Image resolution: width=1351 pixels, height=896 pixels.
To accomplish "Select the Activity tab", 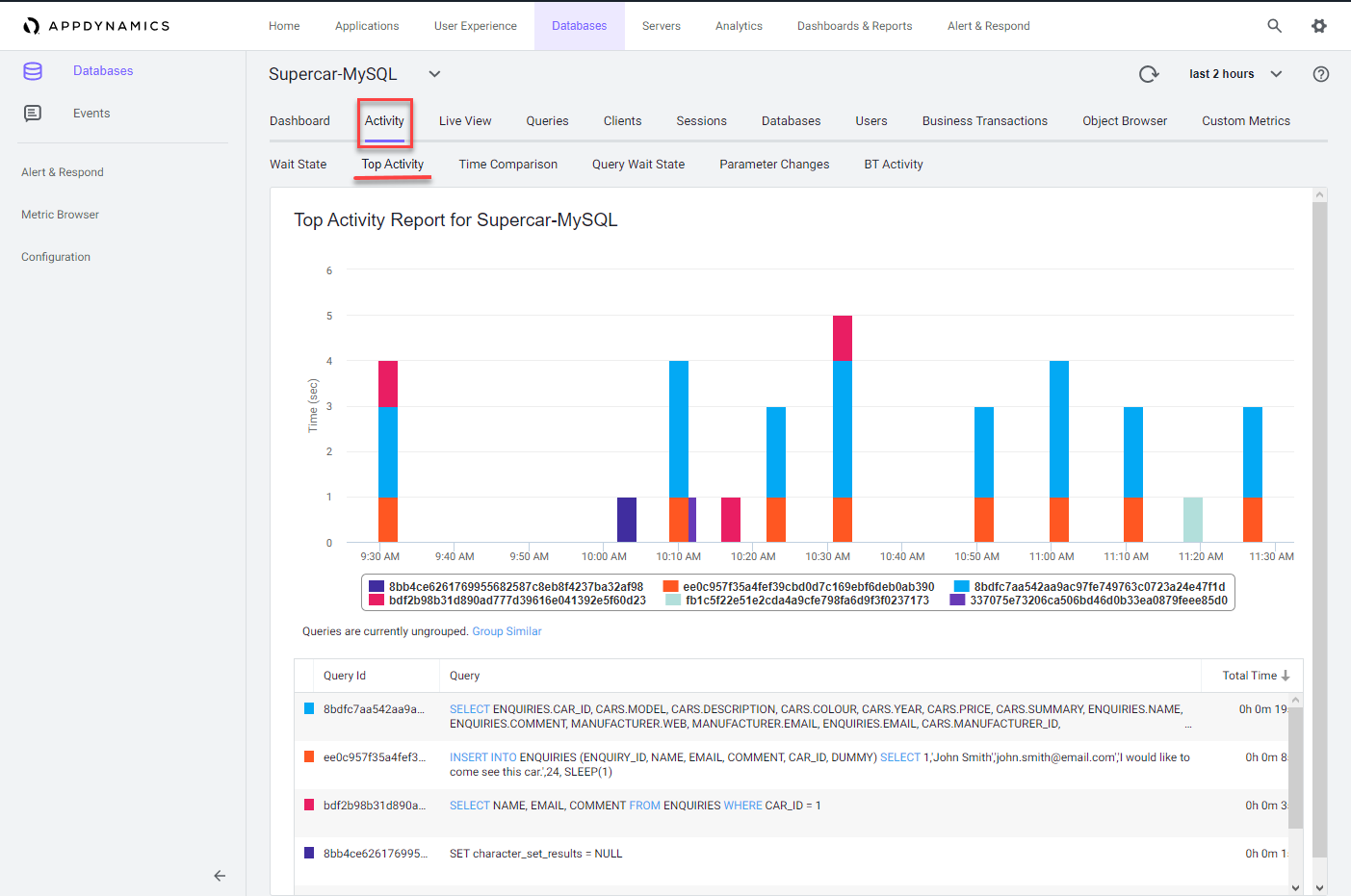I will click(384, 121).
